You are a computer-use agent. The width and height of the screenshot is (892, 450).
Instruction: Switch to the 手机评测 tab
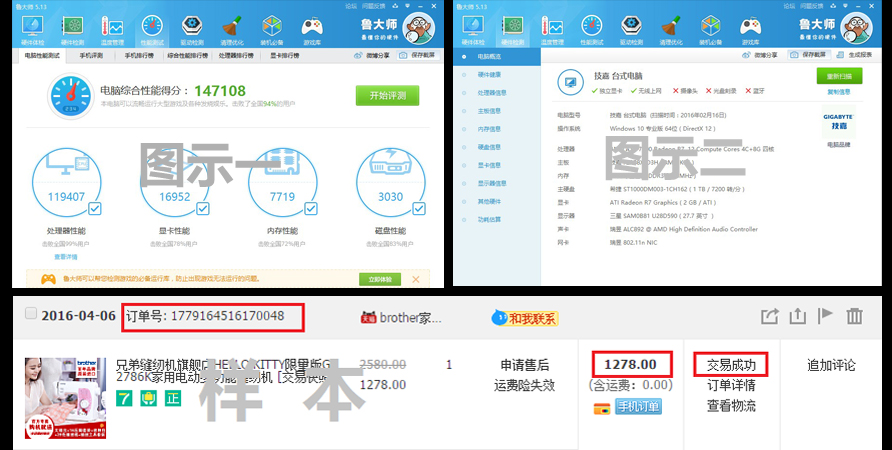coord(91,56)
